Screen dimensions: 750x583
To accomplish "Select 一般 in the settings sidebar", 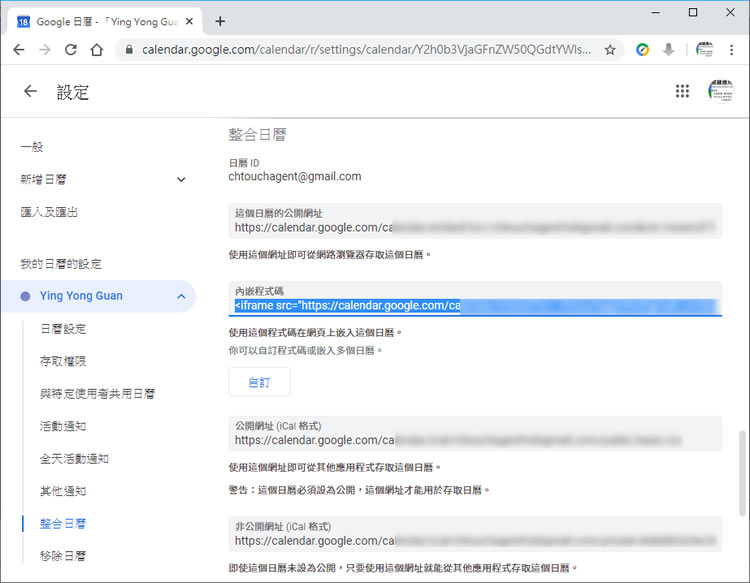I will (x=32, y=147).
